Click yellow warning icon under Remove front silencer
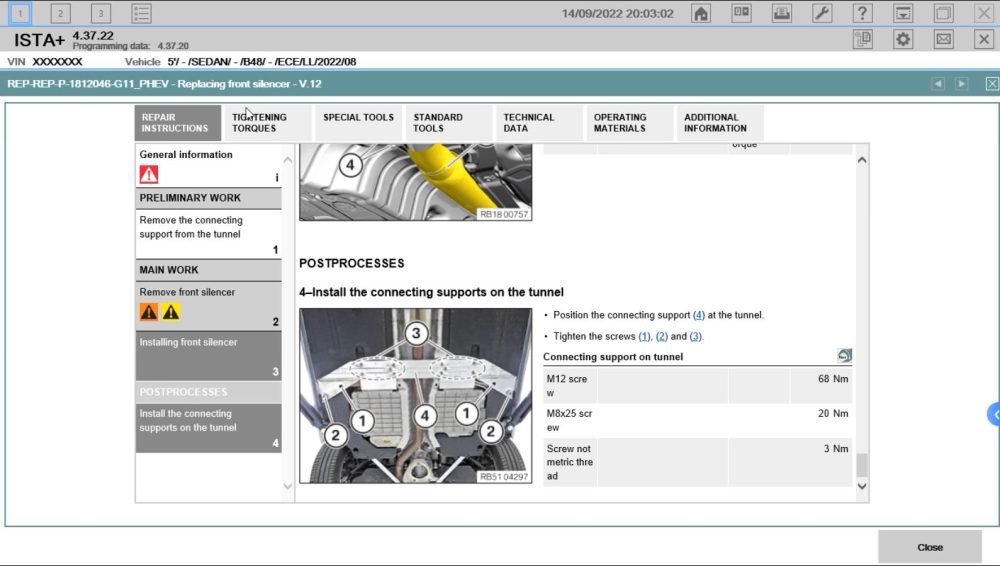The image size is (1000, 566). 170,311
